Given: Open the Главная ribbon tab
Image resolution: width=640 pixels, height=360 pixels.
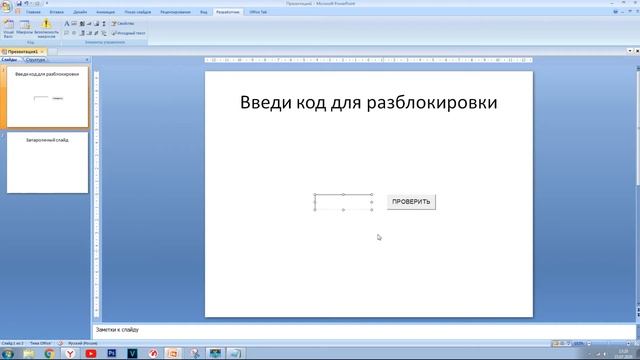Looking at the screenshot, I should (x=33, y=12).
